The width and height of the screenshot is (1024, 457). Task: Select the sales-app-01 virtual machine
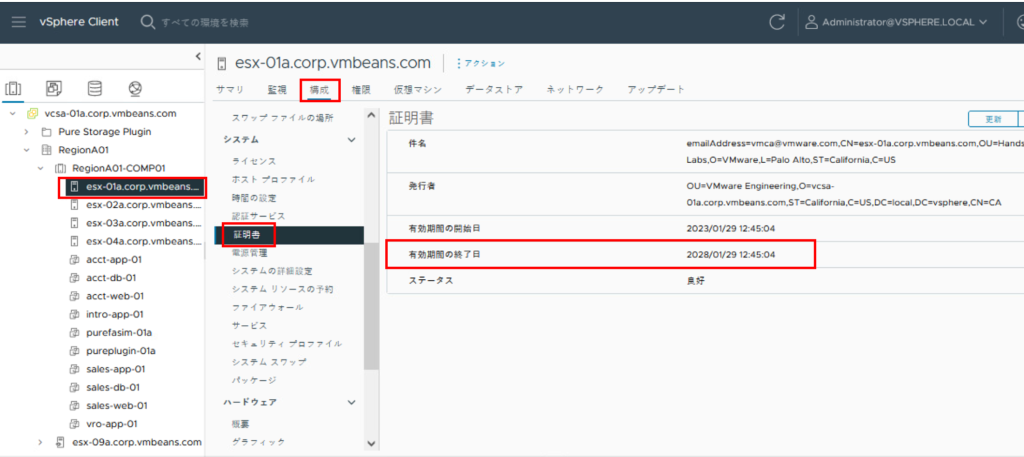pos(115,370)
